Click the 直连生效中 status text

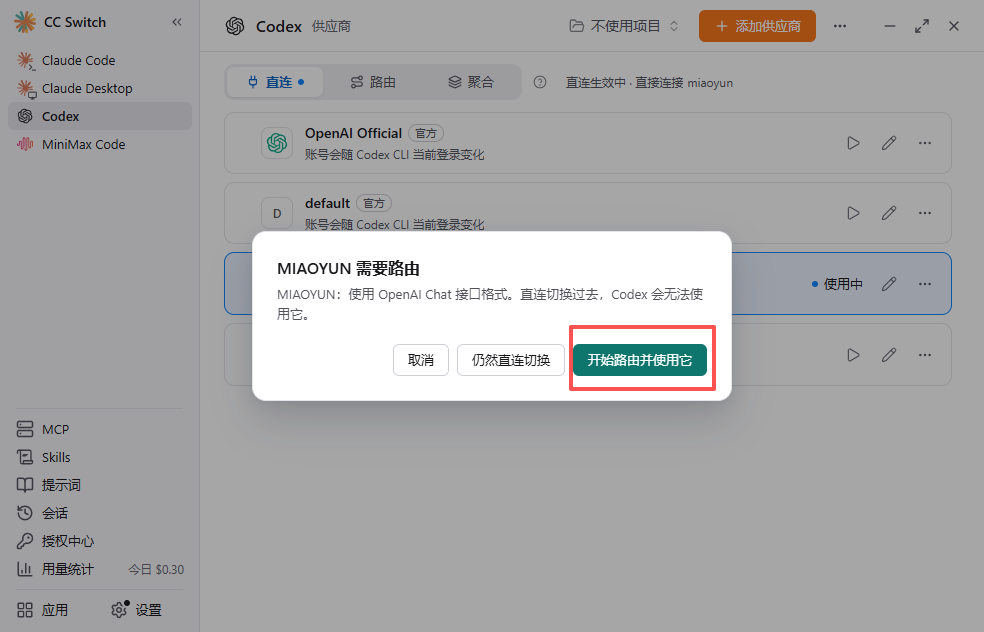pyautogui.click(x=649, y=83)
